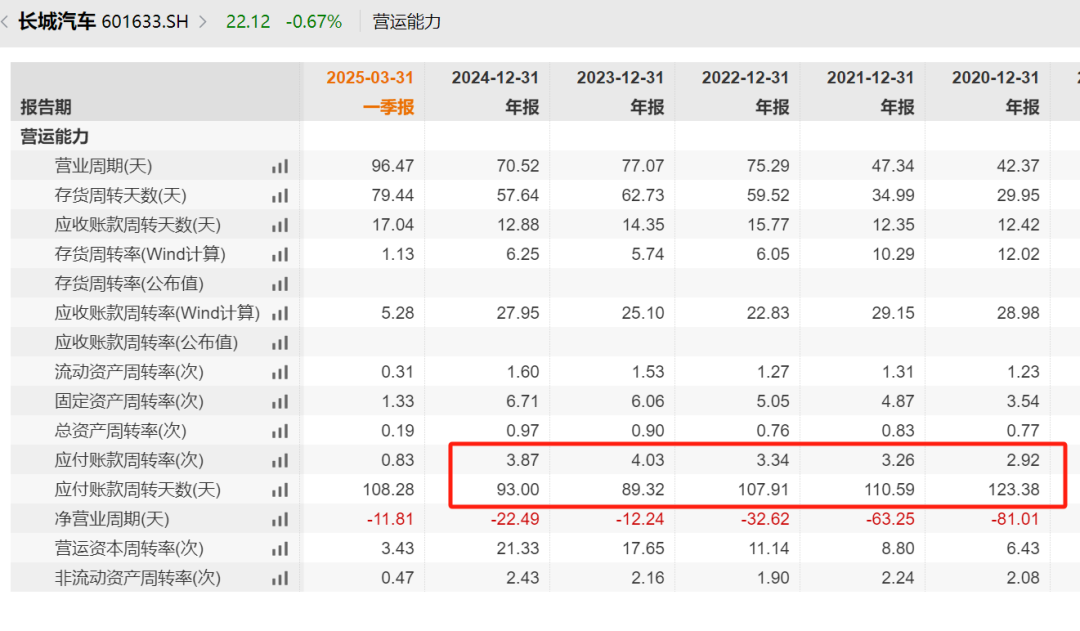Open chart icon for 总资产周转率(次) row

pyautogui.click(x=280, y=432)
